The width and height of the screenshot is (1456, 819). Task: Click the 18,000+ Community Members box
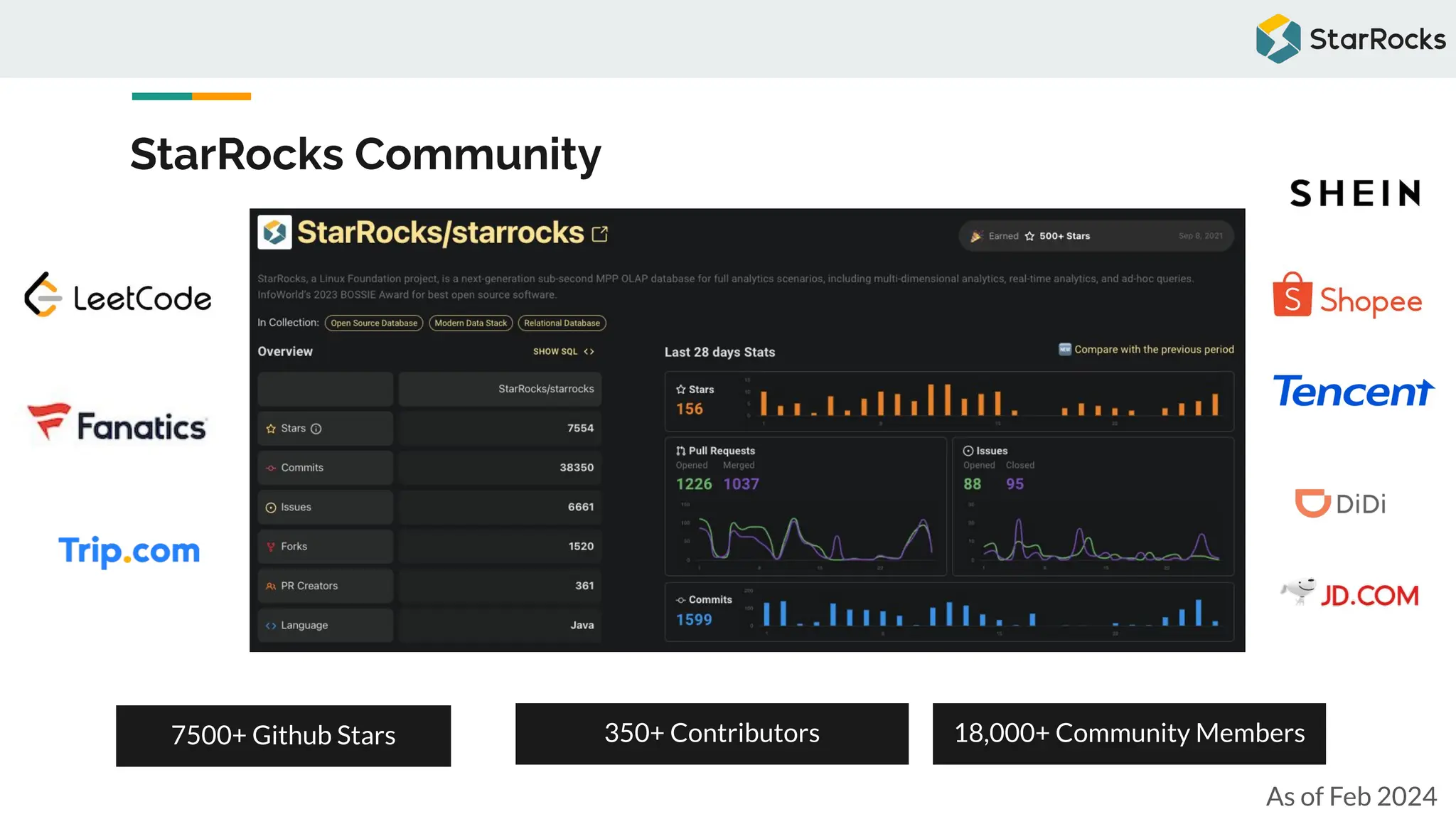pos(1129,733)
